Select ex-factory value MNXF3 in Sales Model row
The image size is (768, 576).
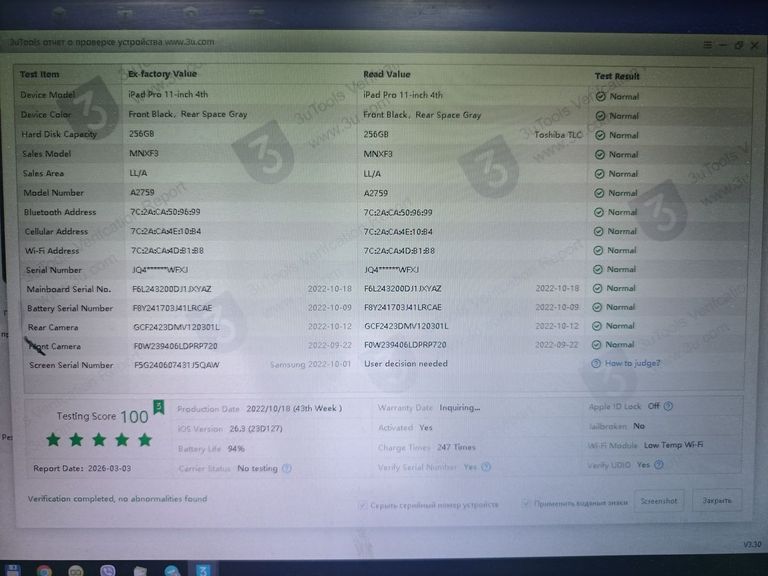pyautogui.click(x=144, y=154)
